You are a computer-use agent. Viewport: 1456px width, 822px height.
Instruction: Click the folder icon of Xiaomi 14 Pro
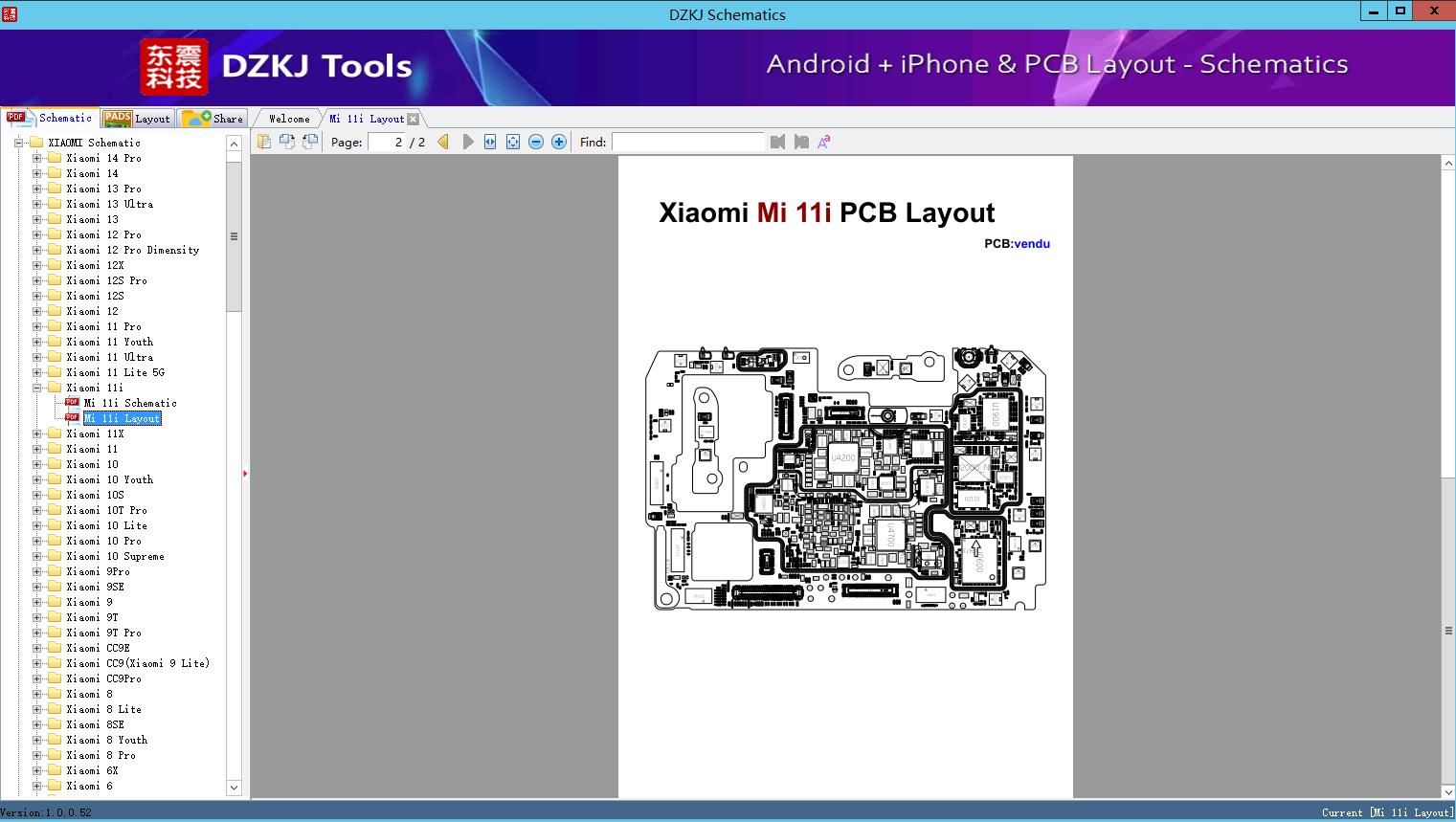click(55, 158)
